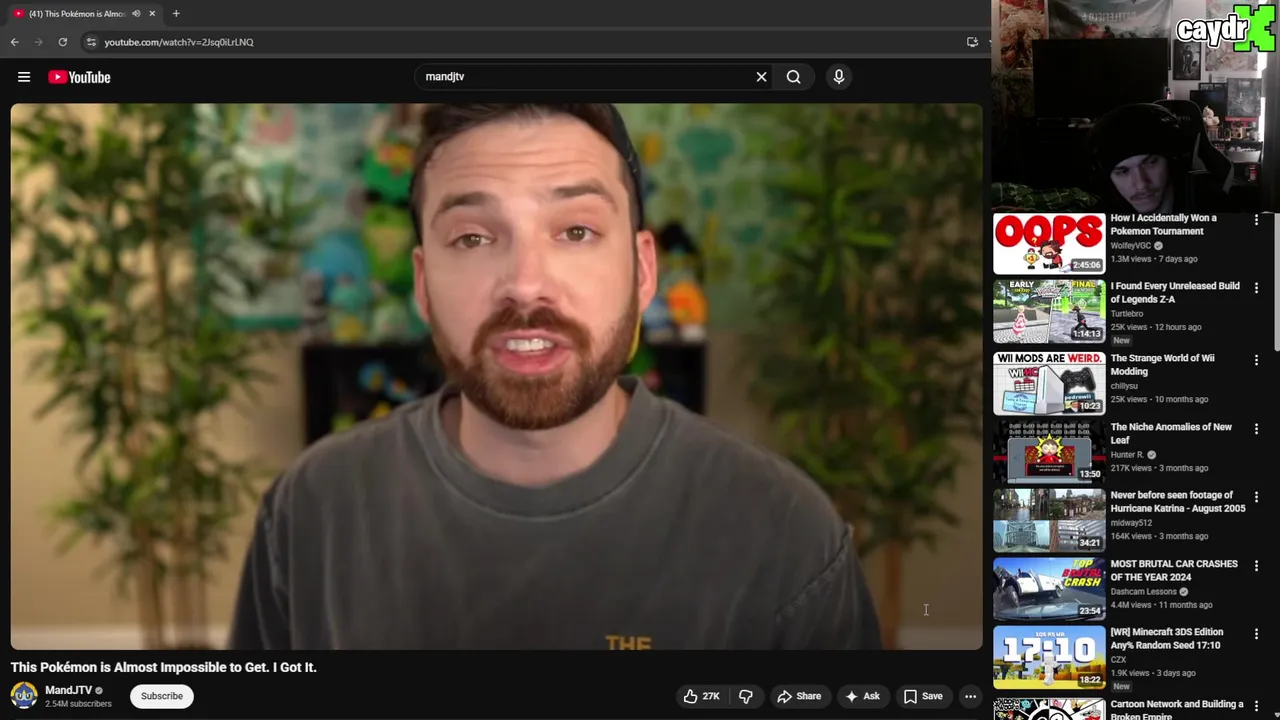Open options for Minecraft 3DS video
This screenshot has height=720, width=1280.
[1256, 633]
